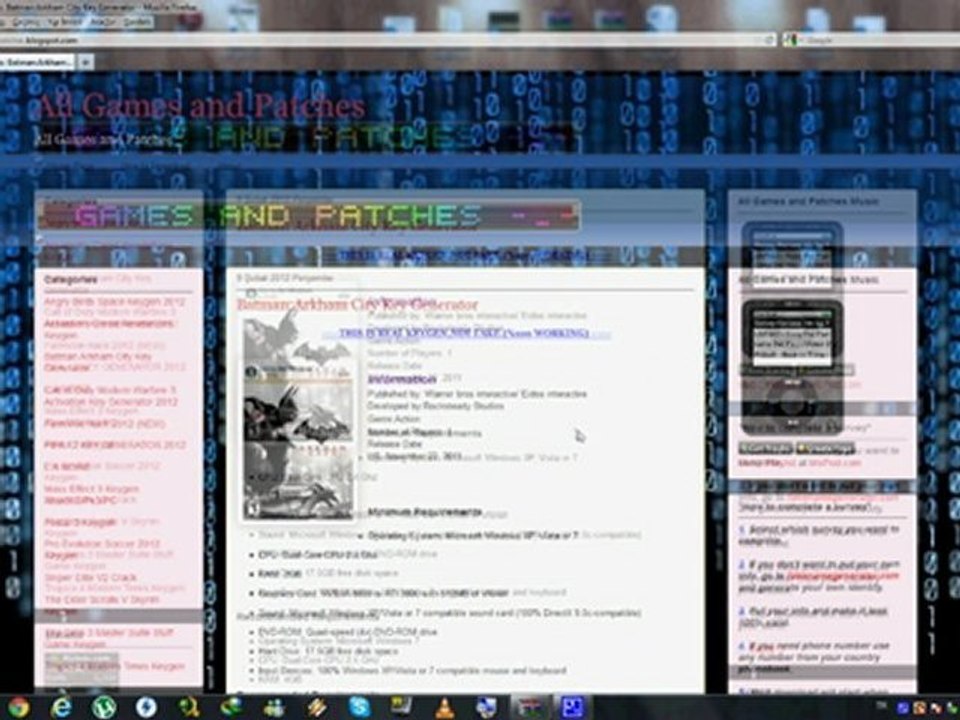Click the Information heading in the post
Viewport: 960px width, 720px height.
coord(402,380)
